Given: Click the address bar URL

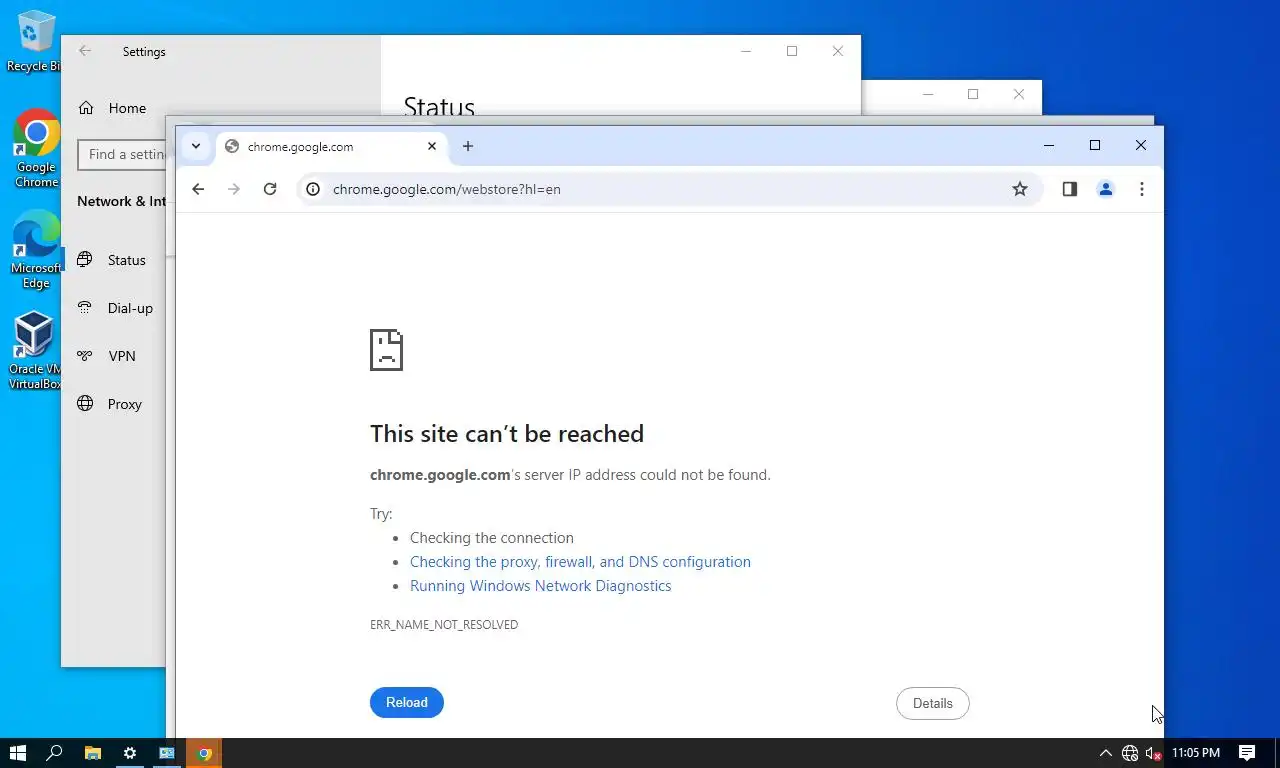Looking at the screenshot, I should click(x=447, y=189).
